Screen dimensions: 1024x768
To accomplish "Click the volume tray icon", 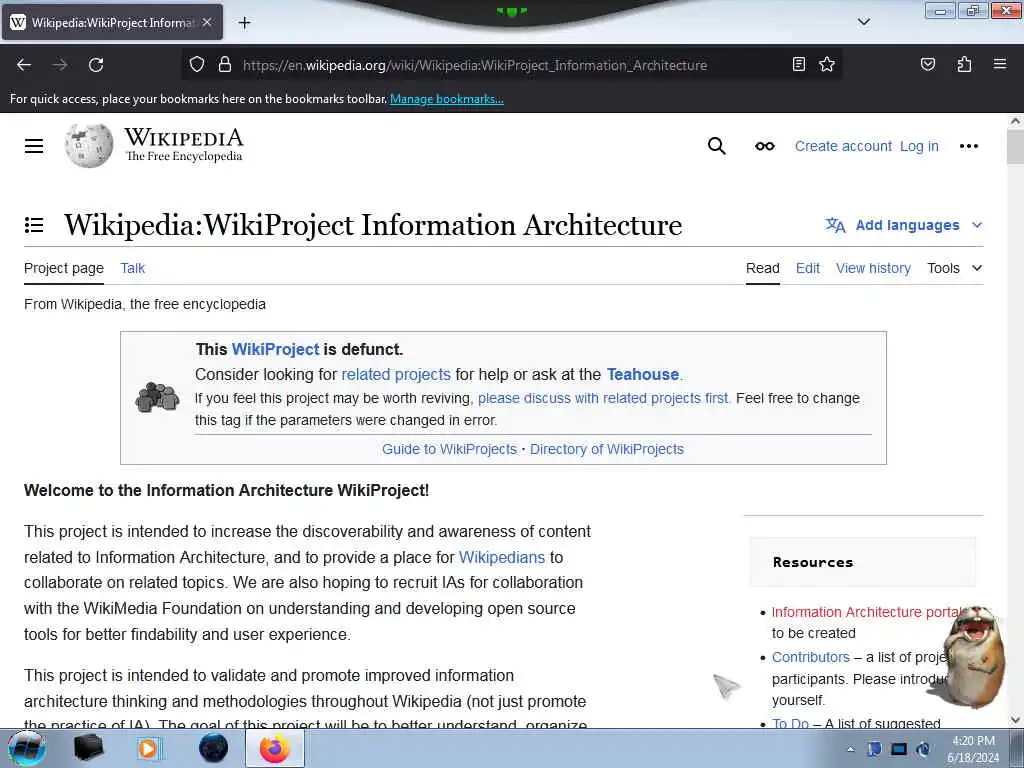I will pyautogui.click(x=923, y=750).
